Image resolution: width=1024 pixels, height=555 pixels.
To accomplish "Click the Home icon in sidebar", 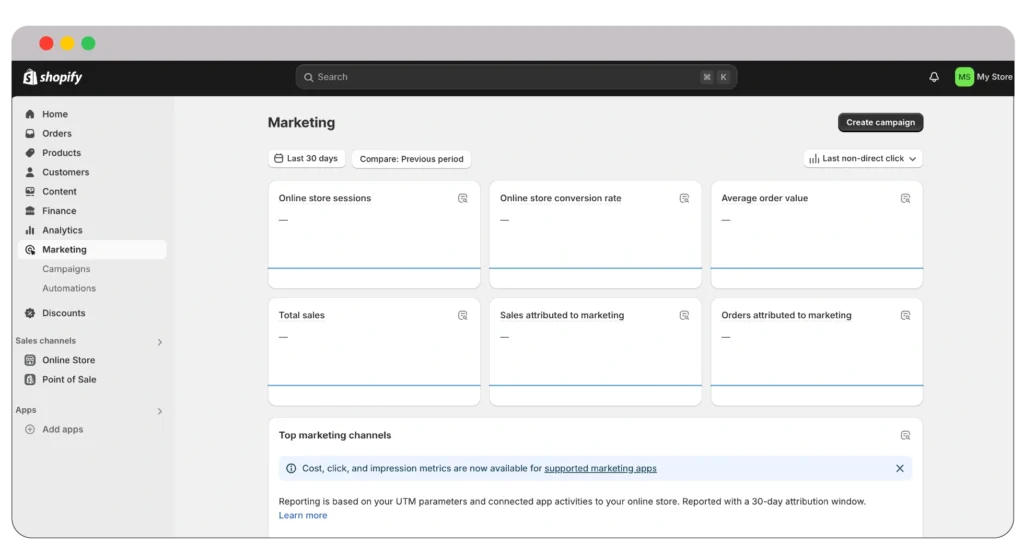I will point(30,114).
